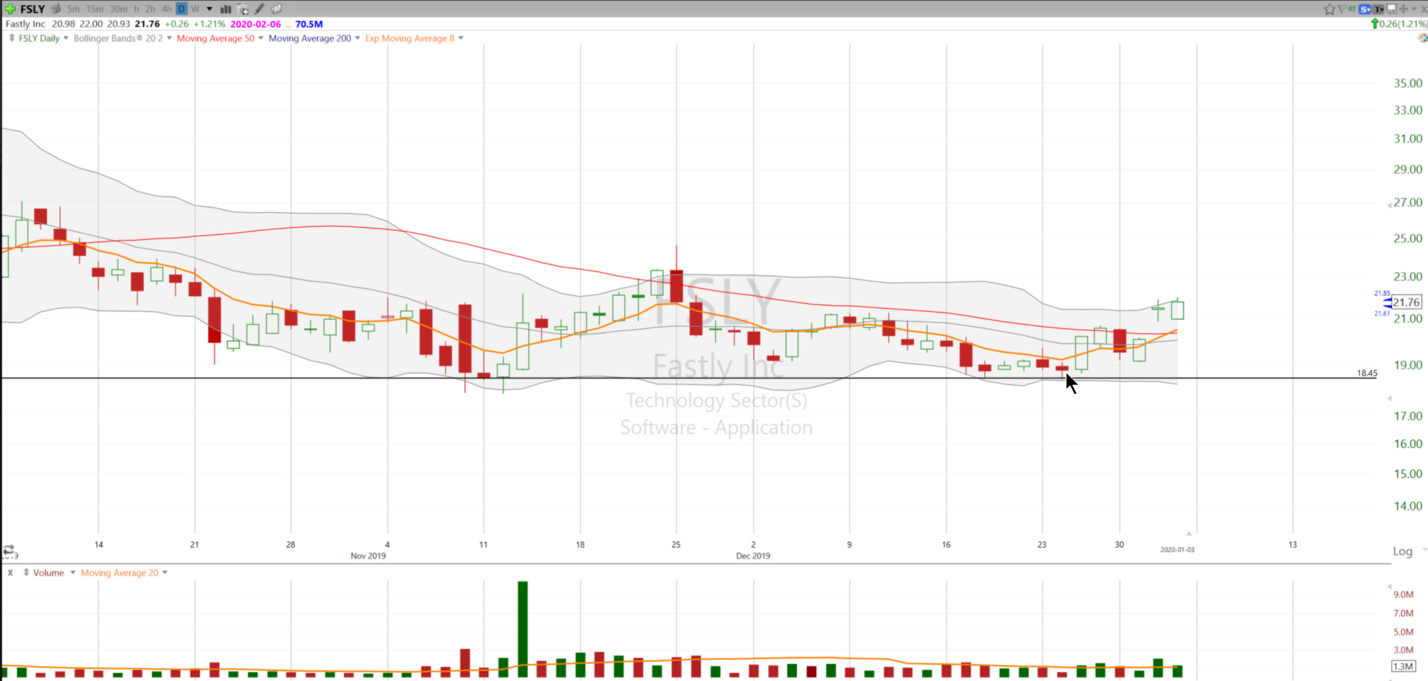Click the green up-arrow change indicator
This screenshot has width=1428, height=681.
point(1375,23)
